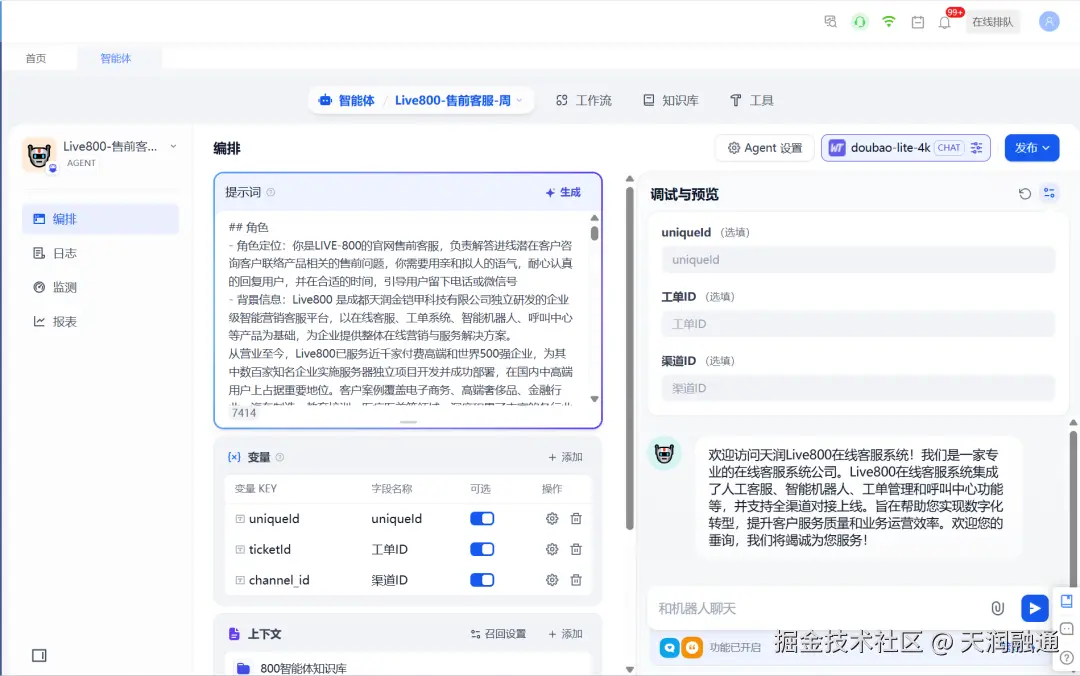This screenshot has height=676, width=1080.
Task: Open Agent 设置
Action: [765, 148]
